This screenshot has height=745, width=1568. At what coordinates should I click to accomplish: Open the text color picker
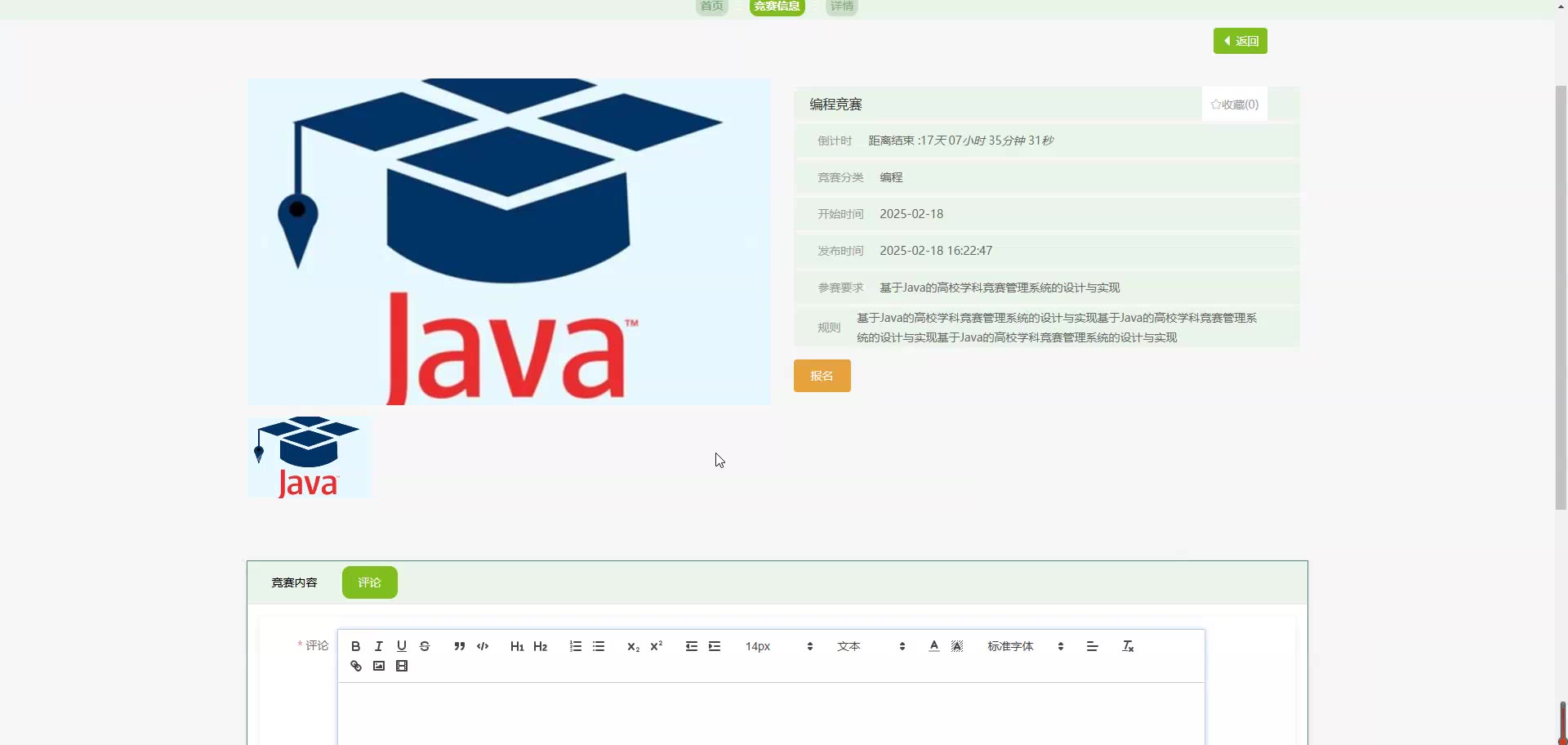pos(934,646)
